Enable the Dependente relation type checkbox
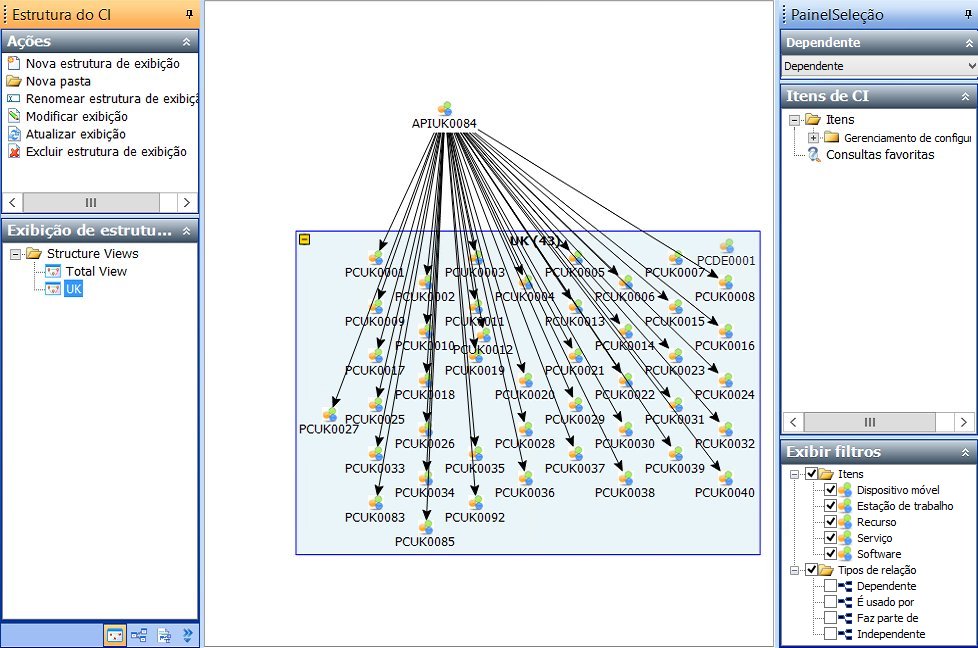Image resolution: width=978 pixels, height=648 pixels. click(830, 586)
